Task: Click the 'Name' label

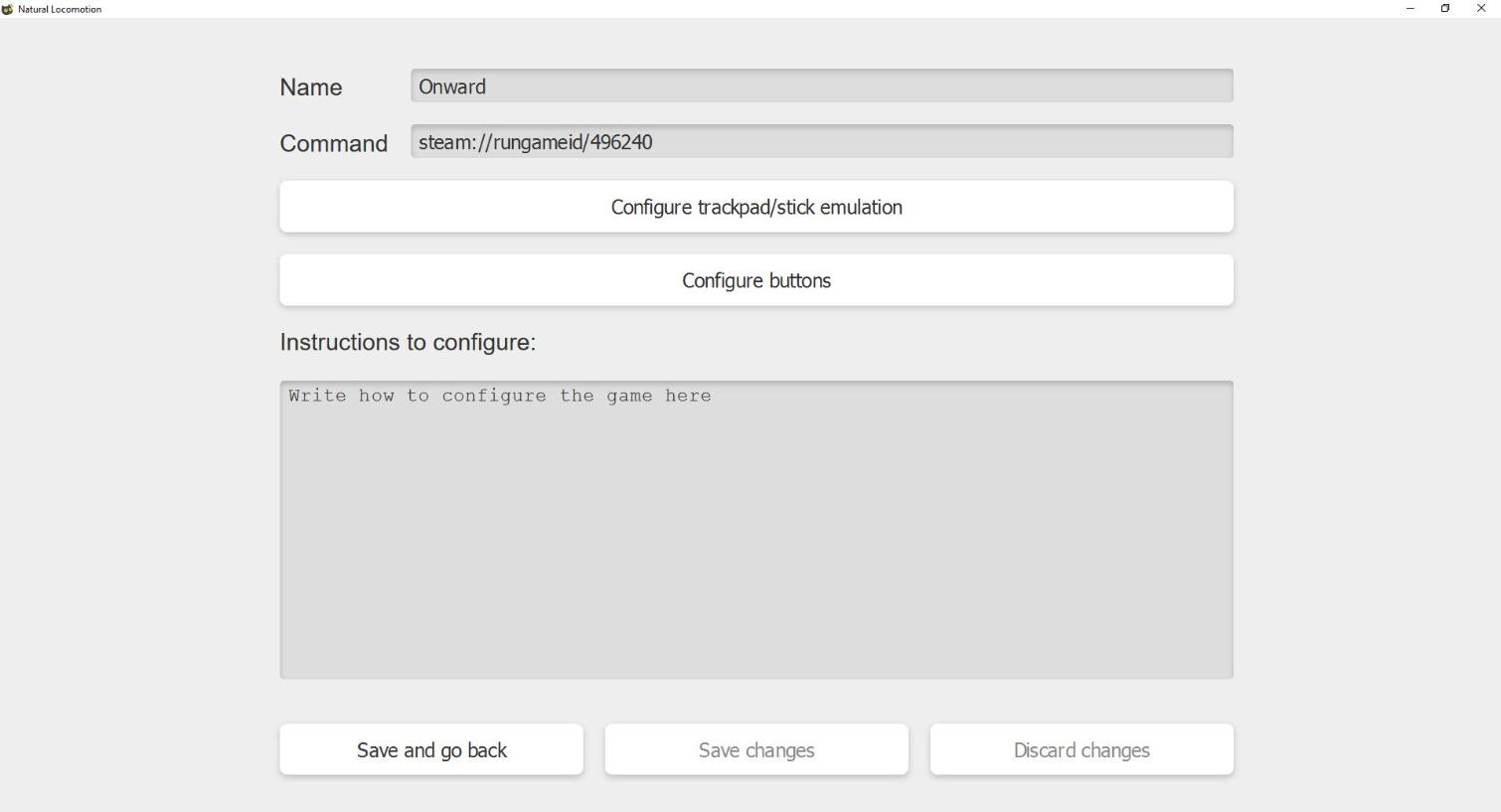Action: [311, 87]
